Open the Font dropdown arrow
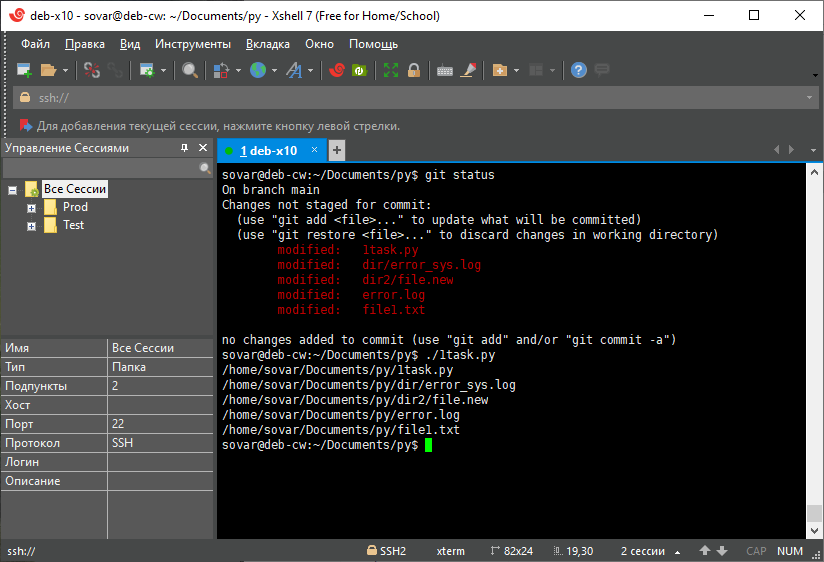The width and height of the screenshot is (824, 562). click(311, 70)
